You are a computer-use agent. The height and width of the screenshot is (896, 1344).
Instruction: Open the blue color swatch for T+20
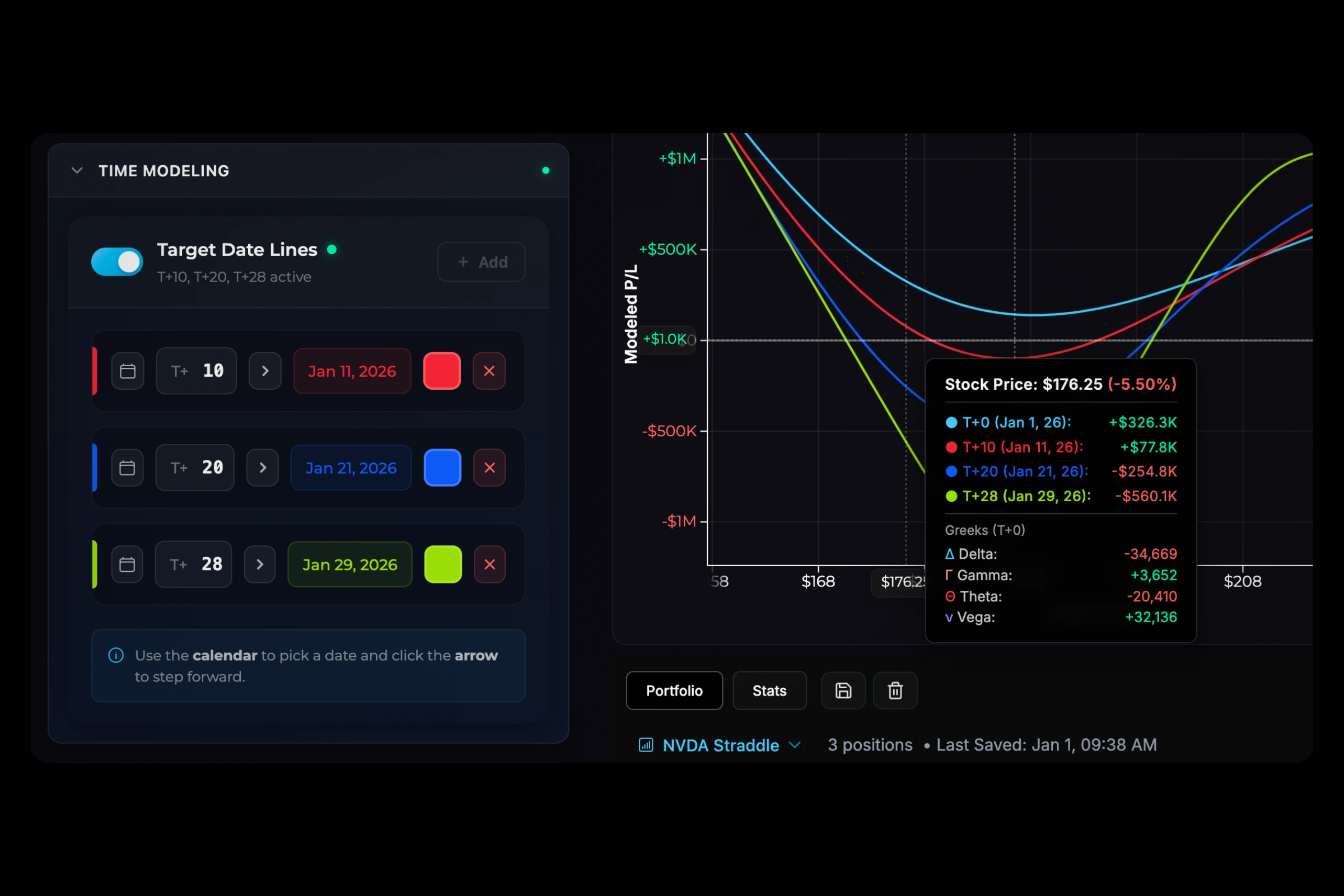(x=442, y=468)
